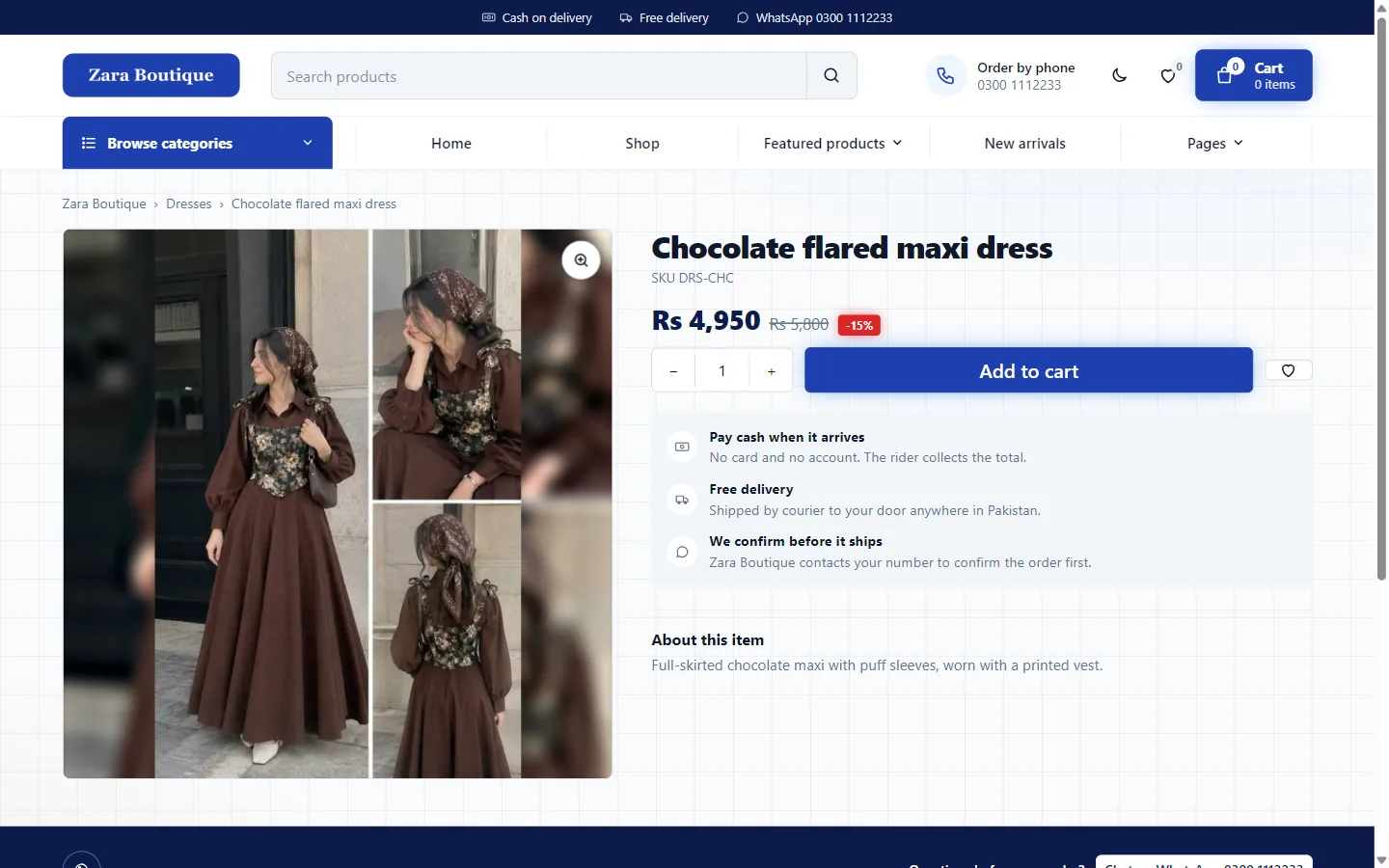Click the Rs 4,950 price
The width and height of the screenshot is (1389, 868).
point(706,320)
